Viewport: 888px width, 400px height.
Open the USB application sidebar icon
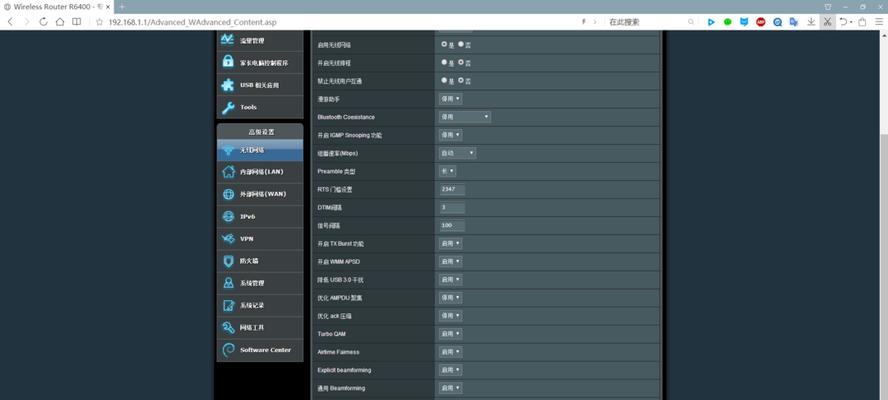(228, 85)
